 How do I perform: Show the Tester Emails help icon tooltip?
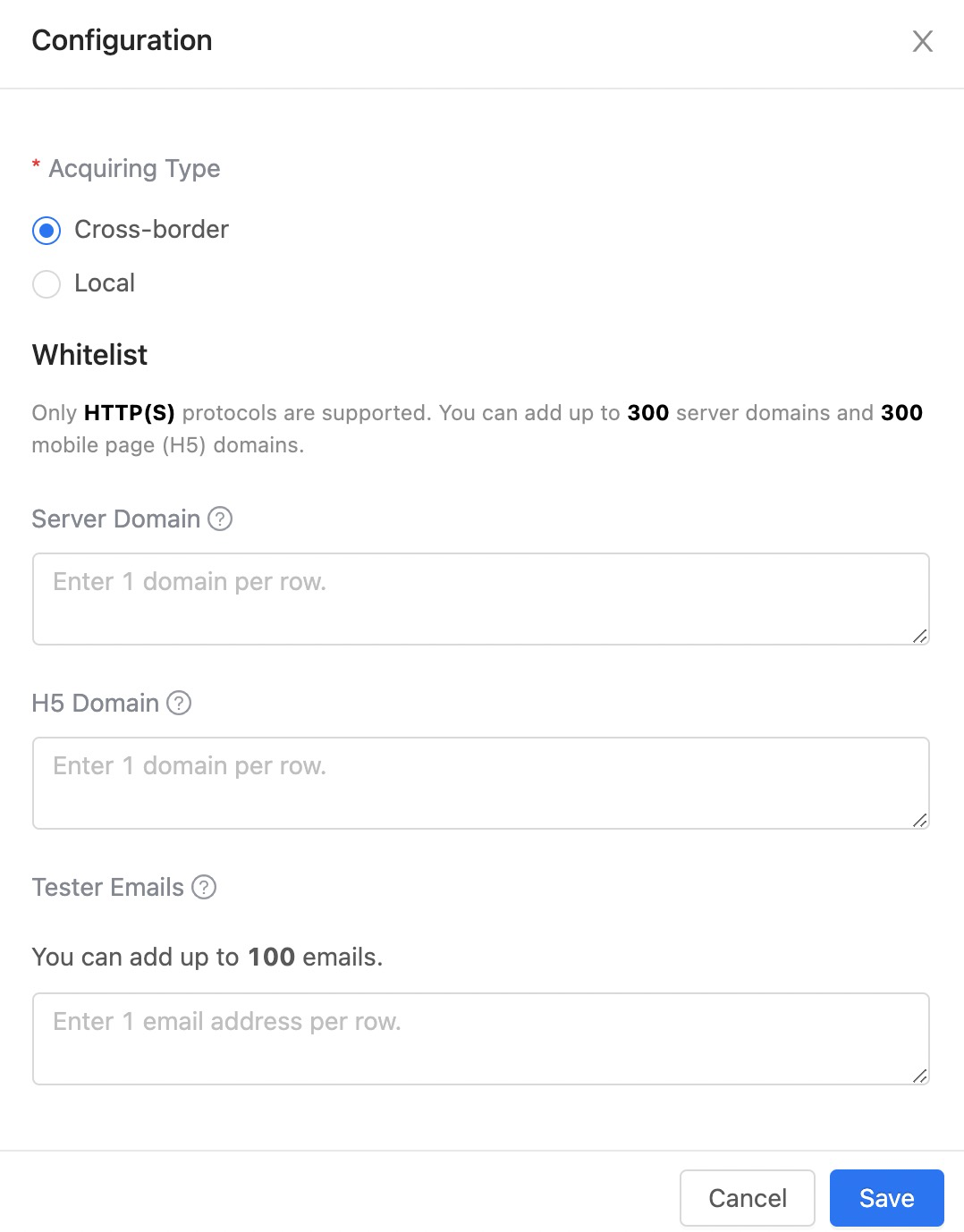tap(204, 887)
